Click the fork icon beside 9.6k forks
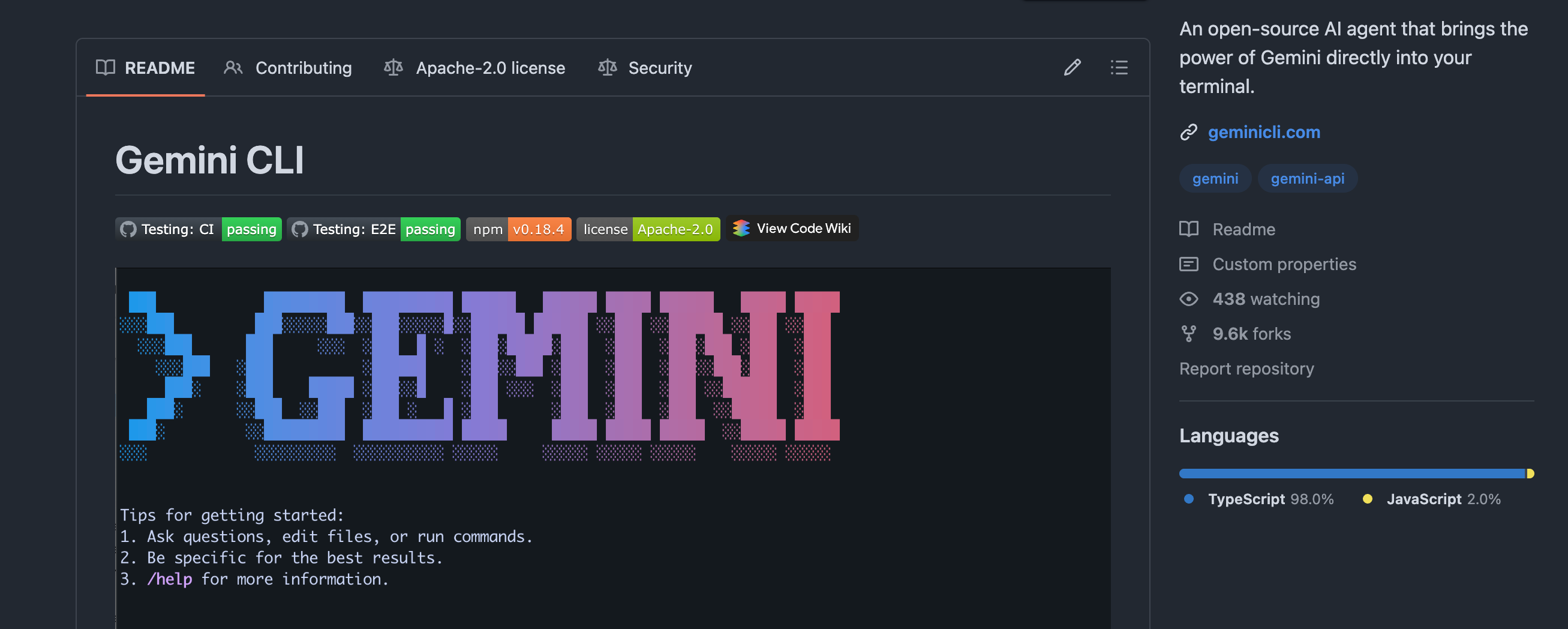This screenshot has width=1568, height=629. tap(1189, 334)
